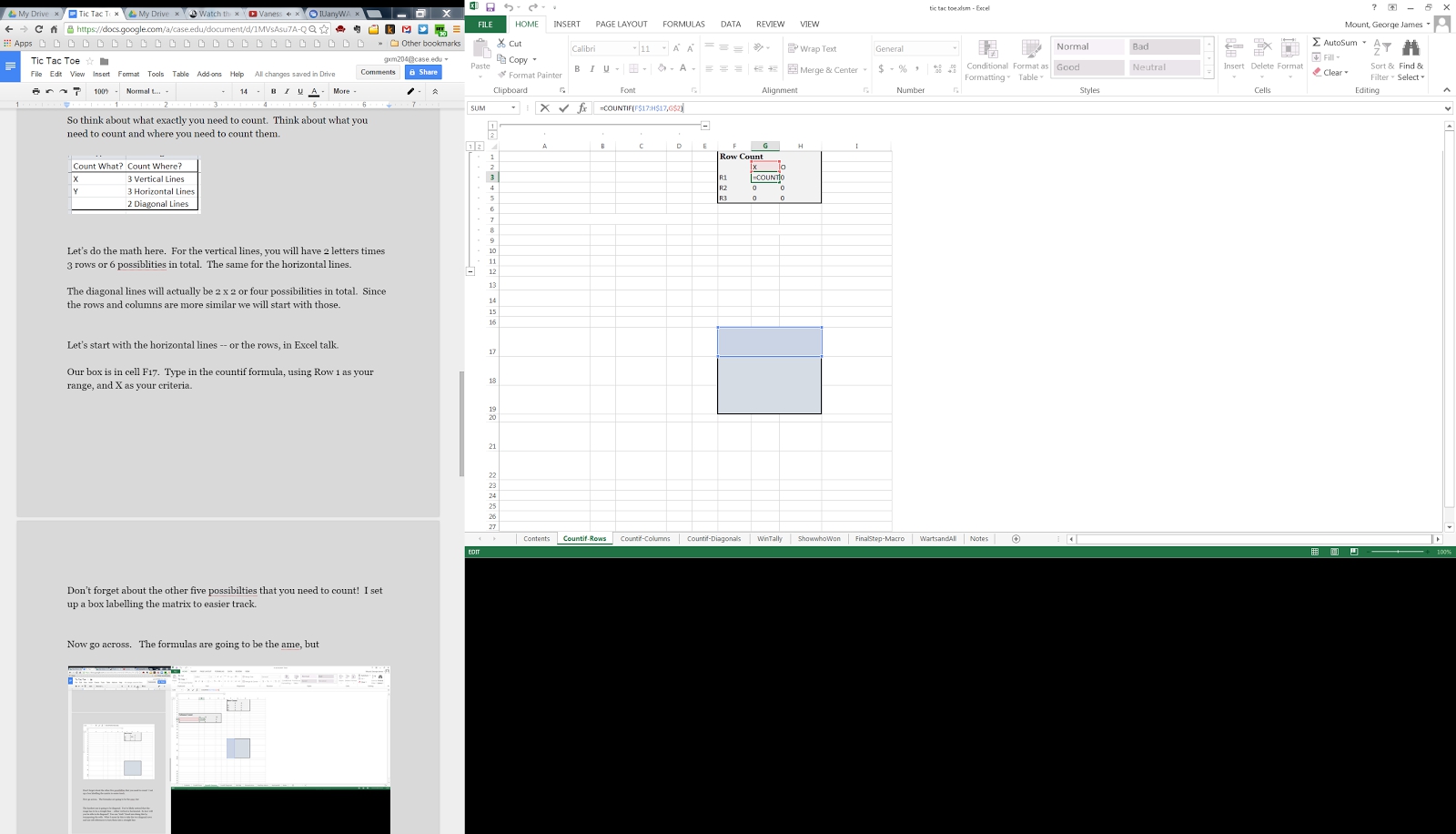Open the Excel font size dropdown
Screen dimensions: 1456x834
[x=664, y=48]
